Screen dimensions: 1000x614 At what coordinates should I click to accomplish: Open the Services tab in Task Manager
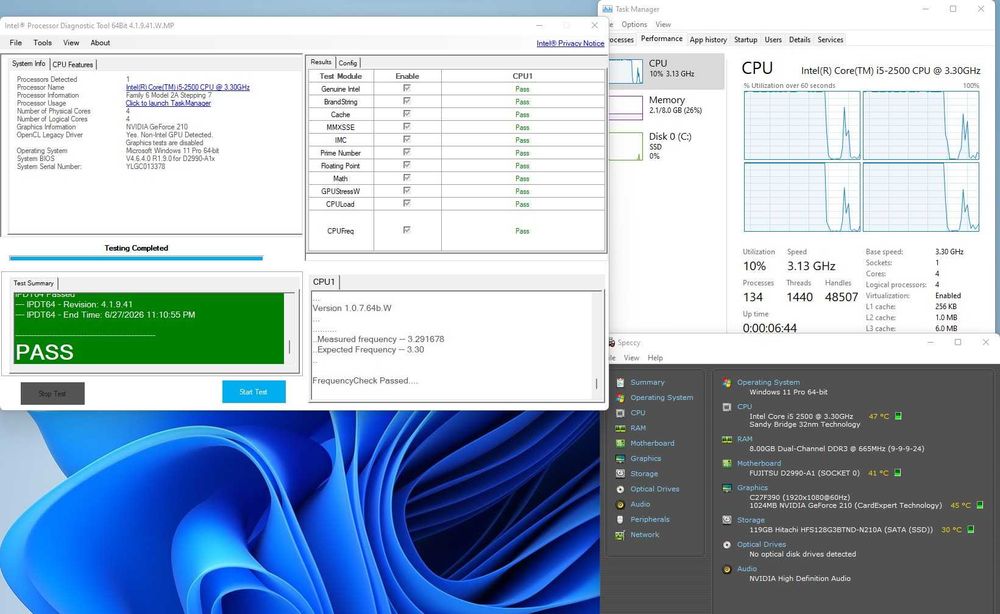(830, 40)
